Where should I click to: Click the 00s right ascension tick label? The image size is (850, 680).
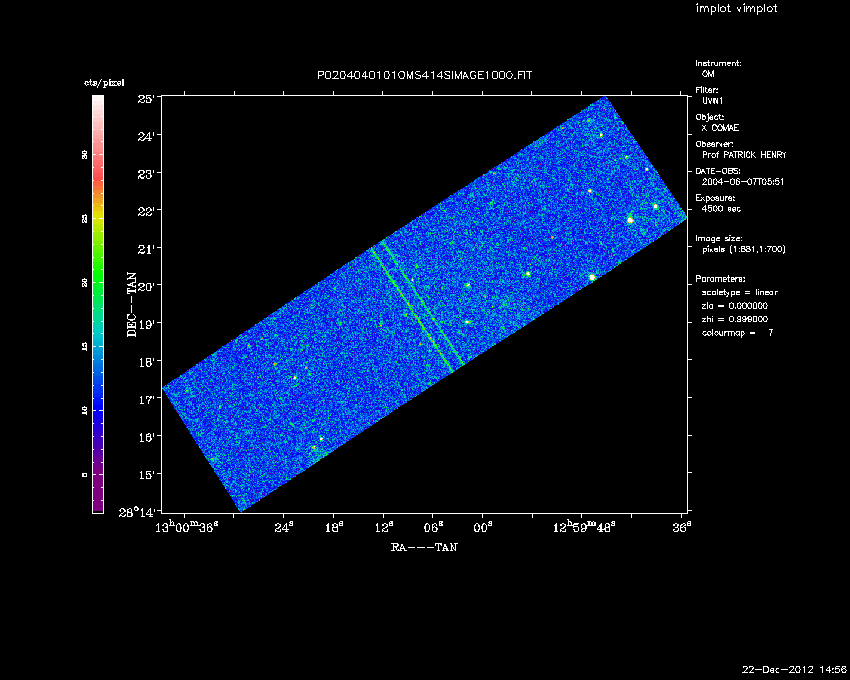482,527
